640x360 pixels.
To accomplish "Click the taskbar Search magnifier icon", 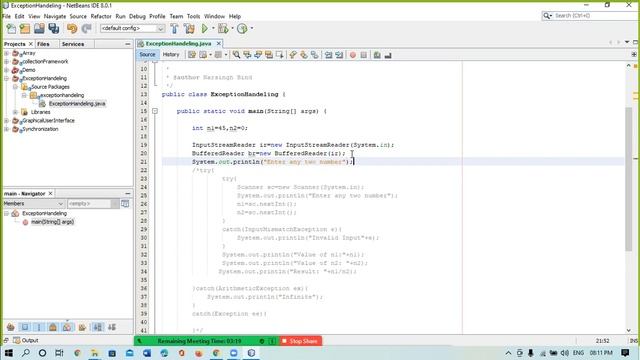I will pos(26,353).
